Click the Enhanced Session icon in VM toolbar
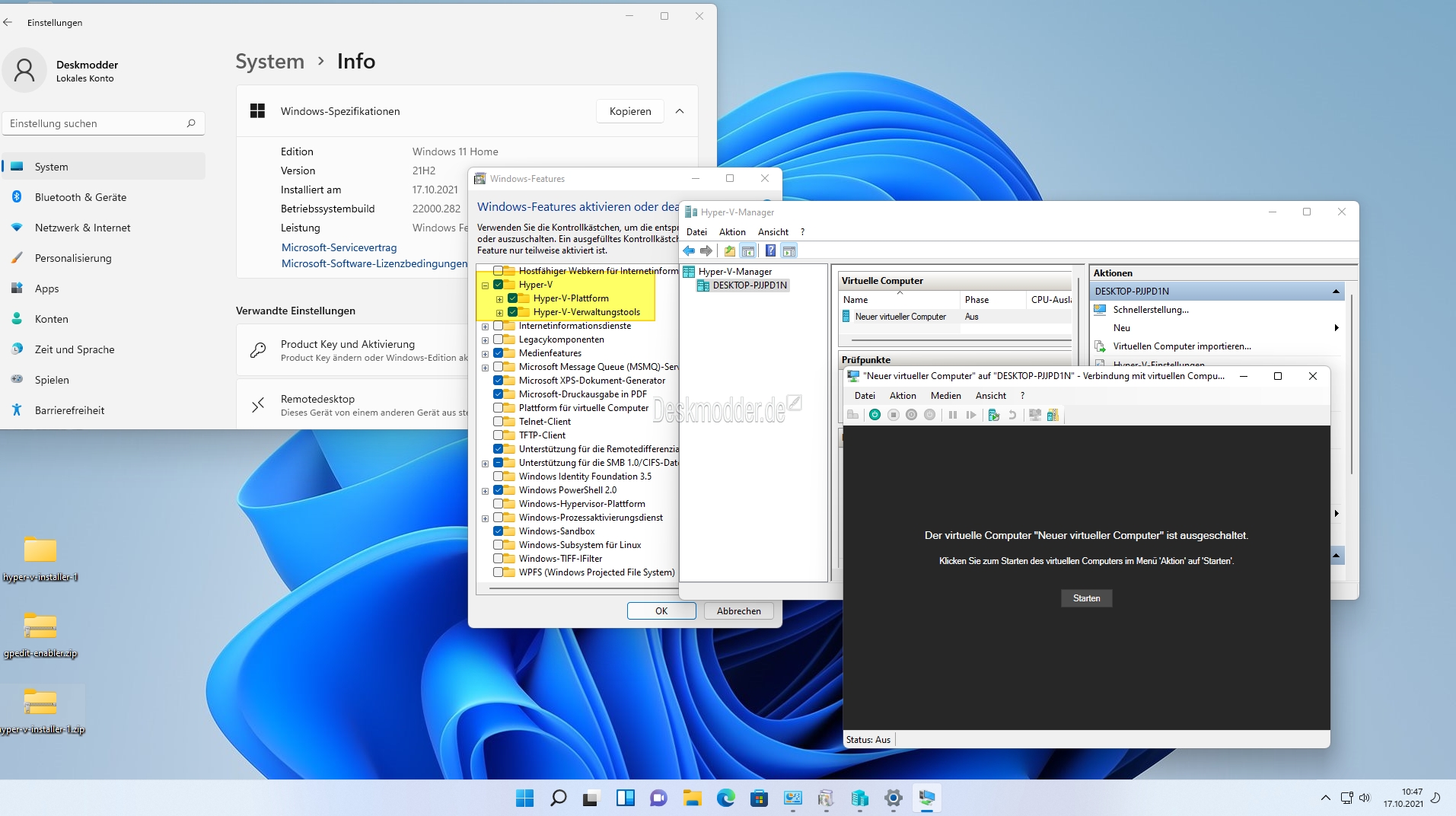Viewport: 1456px width, 816px height. click(1034, 415)
